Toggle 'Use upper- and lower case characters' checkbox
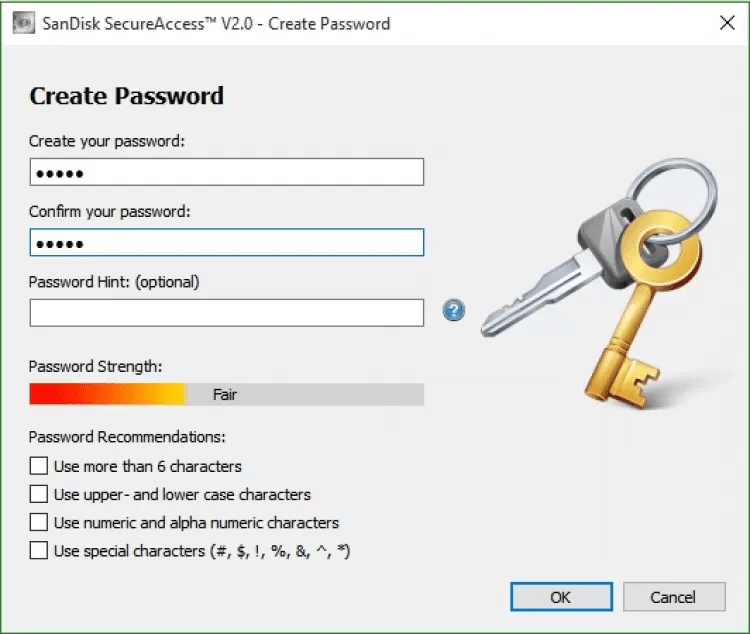Viewport: 750px width, 634px height. point(39,494)
